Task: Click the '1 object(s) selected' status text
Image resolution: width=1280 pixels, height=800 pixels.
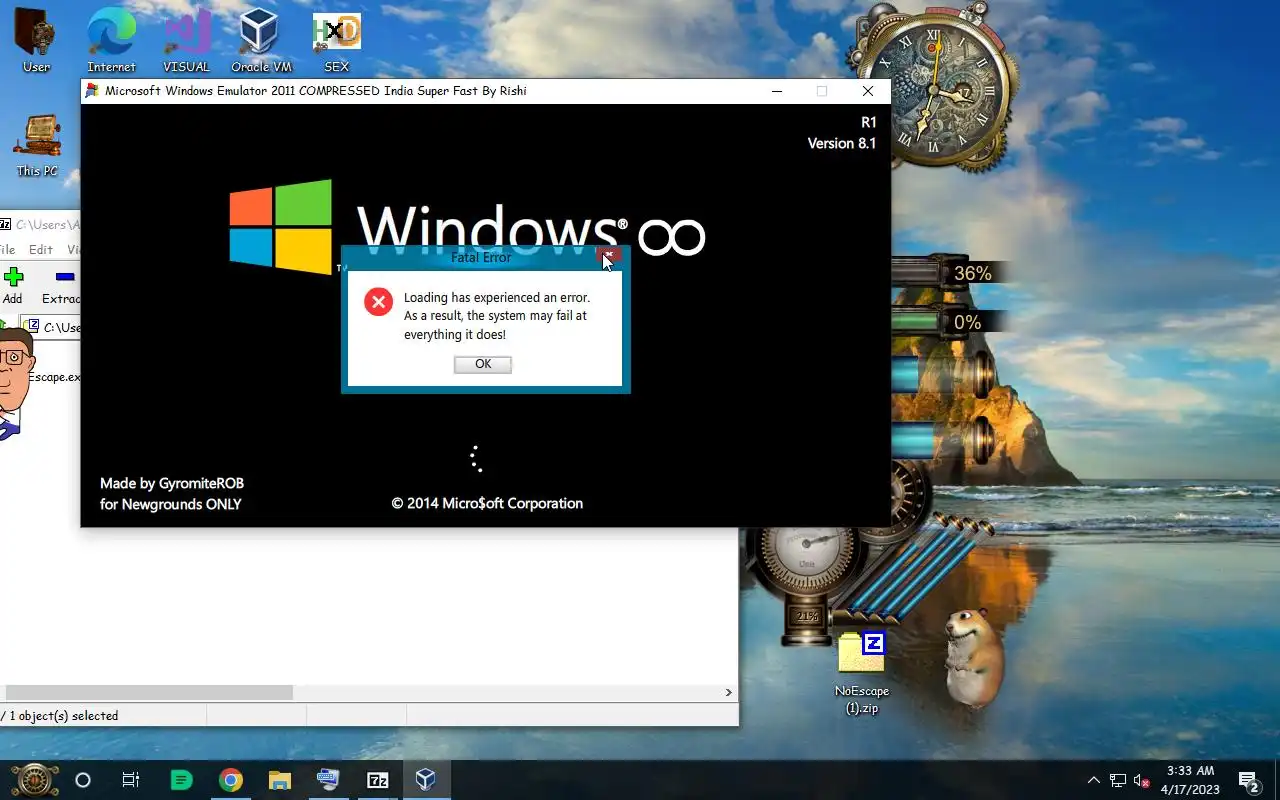Action: (62, 716)
